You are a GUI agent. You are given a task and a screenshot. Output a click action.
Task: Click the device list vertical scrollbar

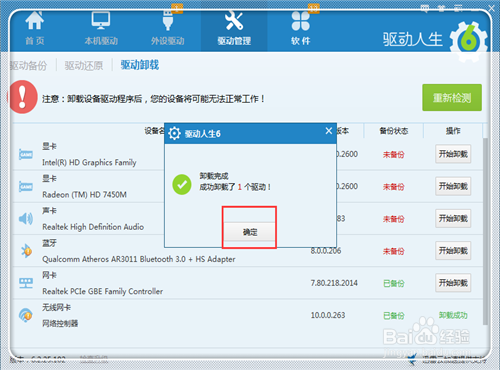[486, 231]
